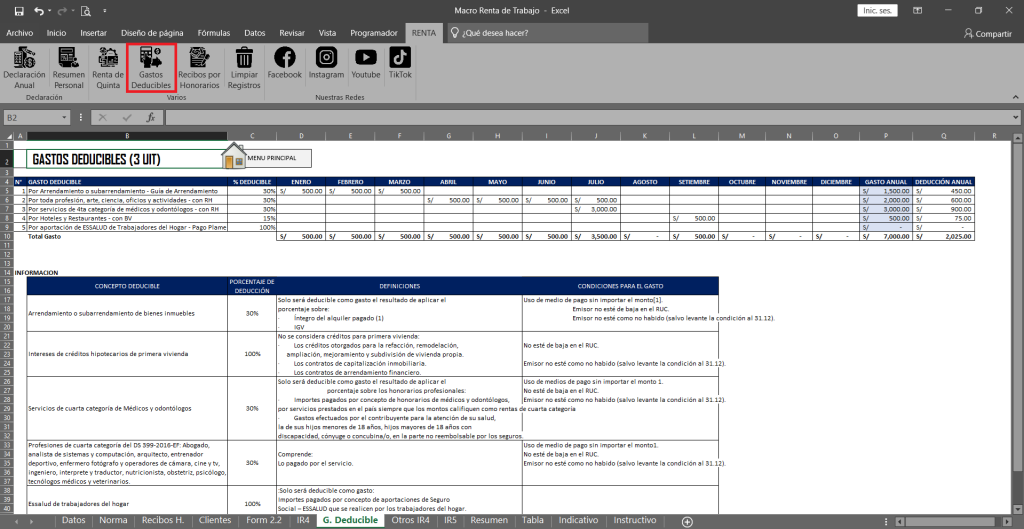The height and width of the screenshot is (529, 1024).
Task: Switch to the IR5 sheet tab
Action: (451, 521)
